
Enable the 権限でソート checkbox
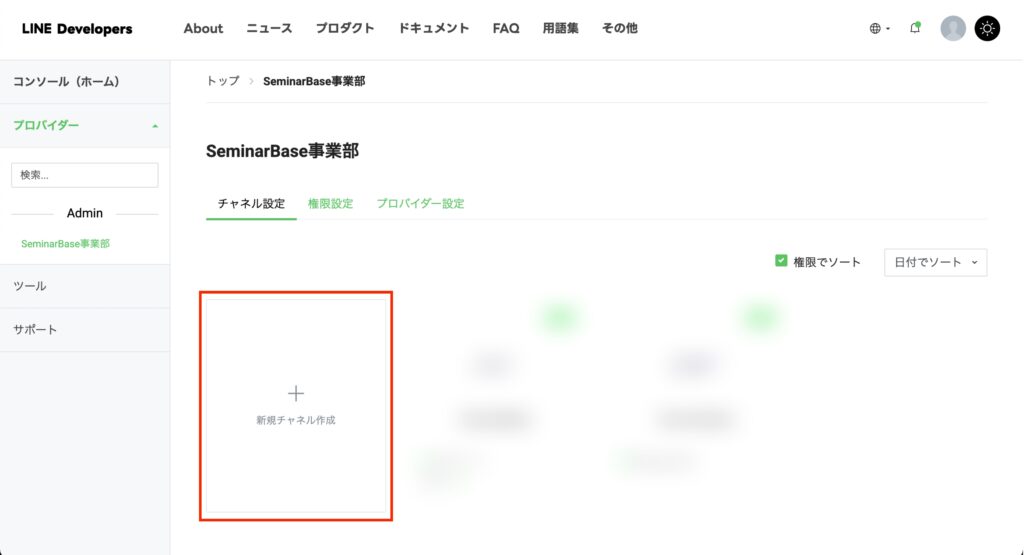[782, 261]
